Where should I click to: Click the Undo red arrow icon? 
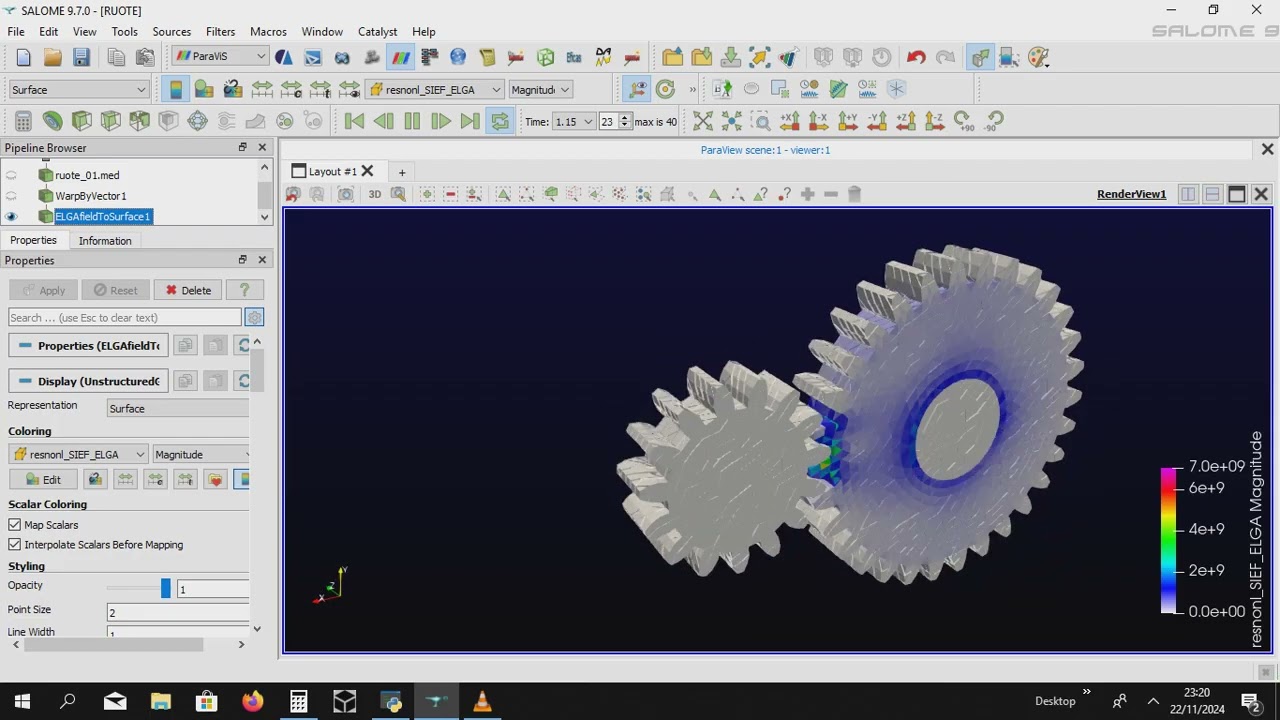click(x=916, y=57)
